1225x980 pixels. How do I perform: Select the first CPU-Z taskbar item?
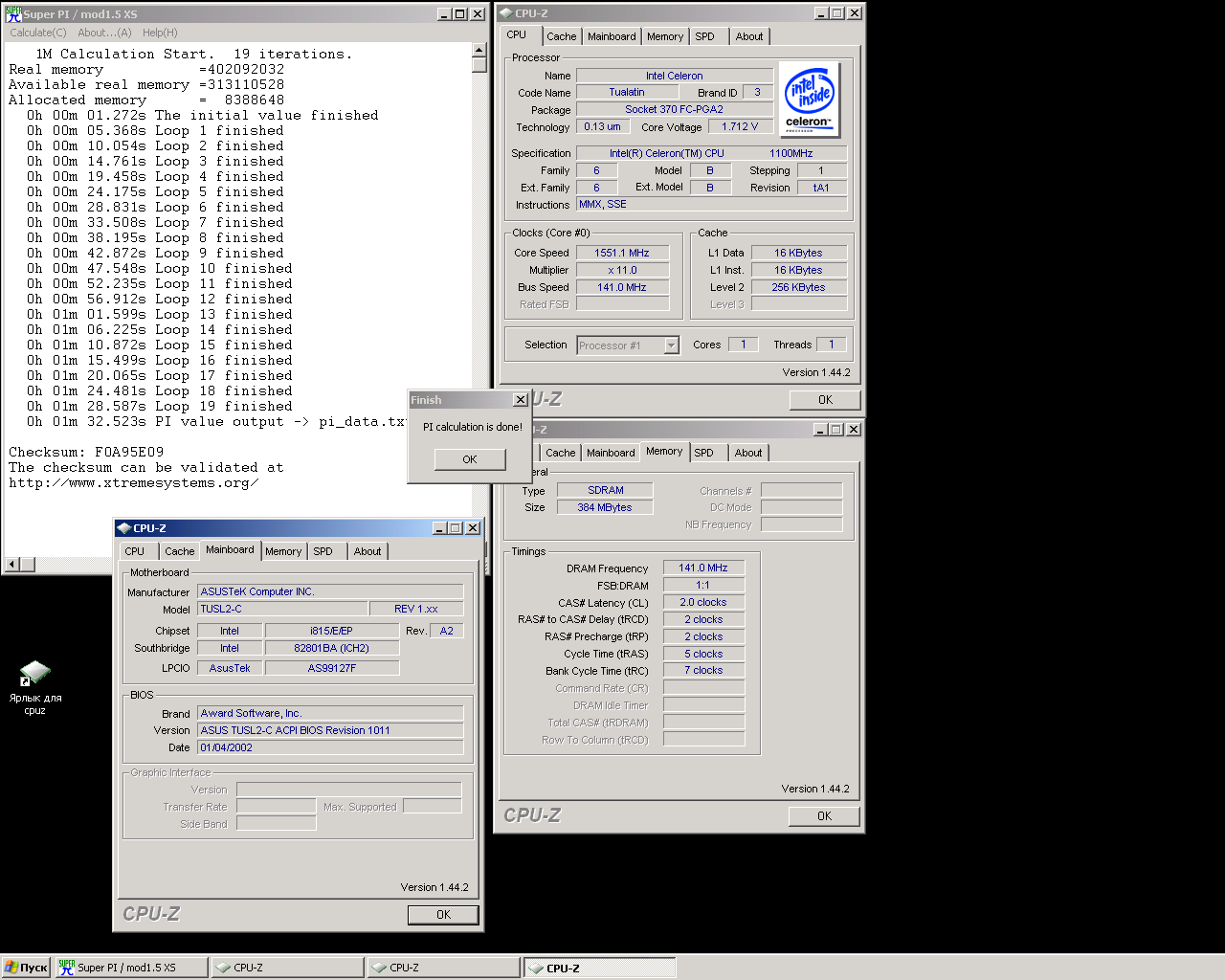click(x=287, y=968)
